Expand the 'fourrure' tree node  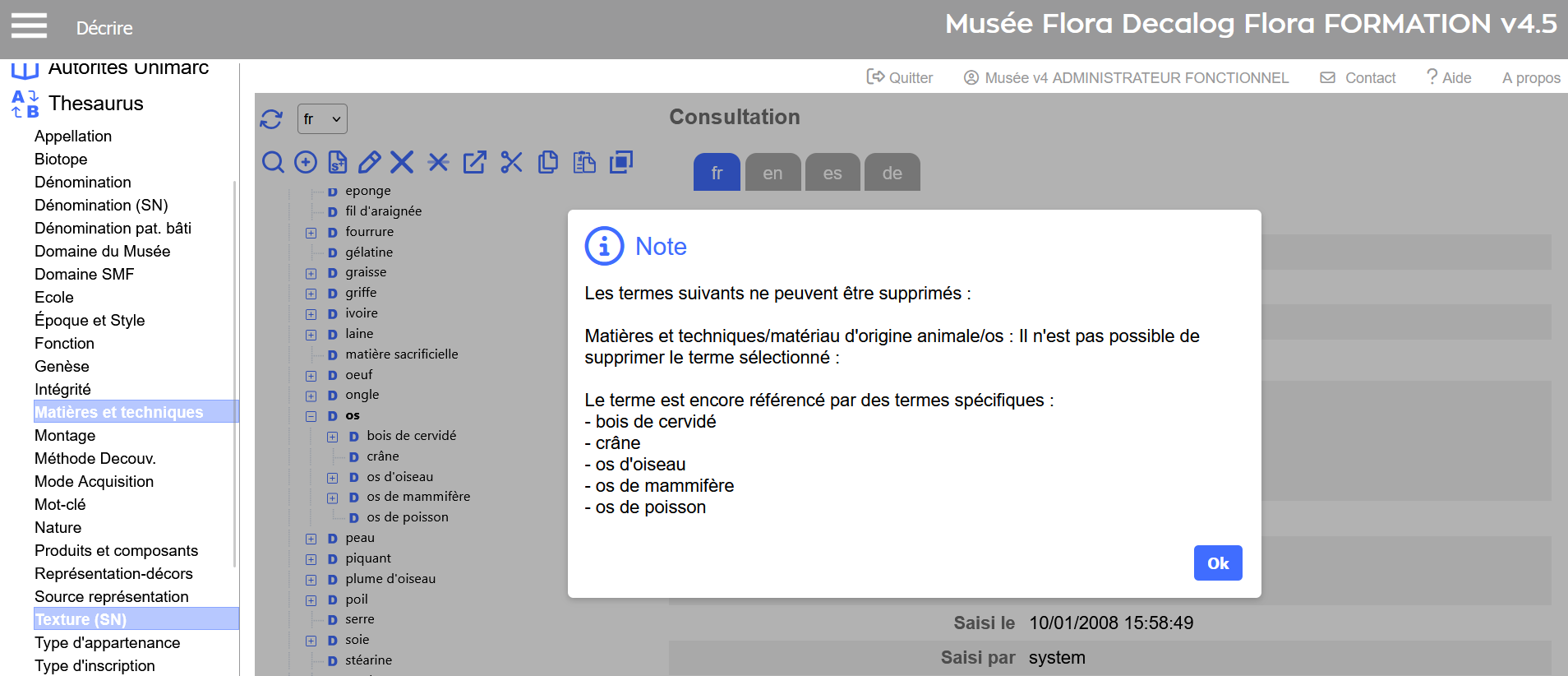[x=311, y=233]
